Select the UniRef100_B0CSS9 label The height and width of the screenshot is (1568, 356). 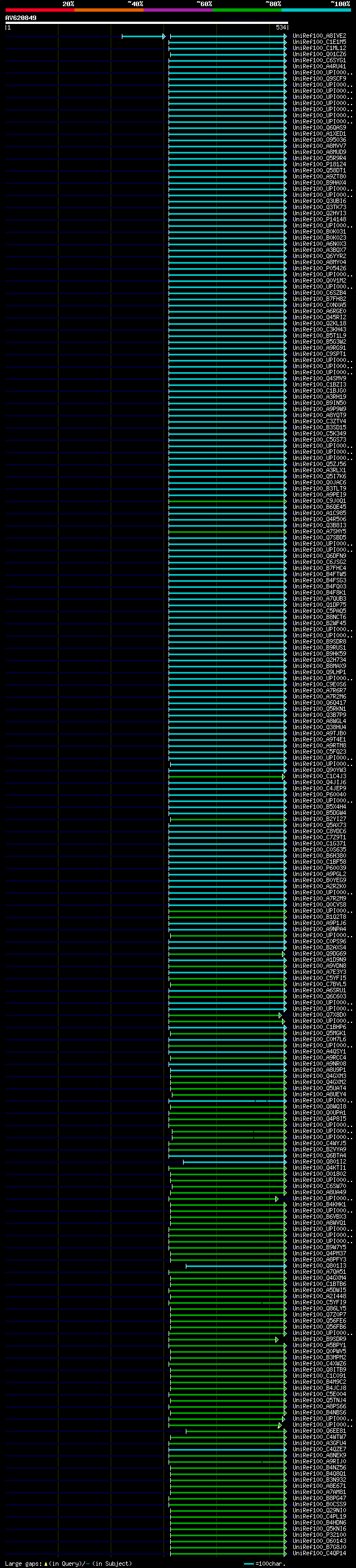click(319, 1503)
